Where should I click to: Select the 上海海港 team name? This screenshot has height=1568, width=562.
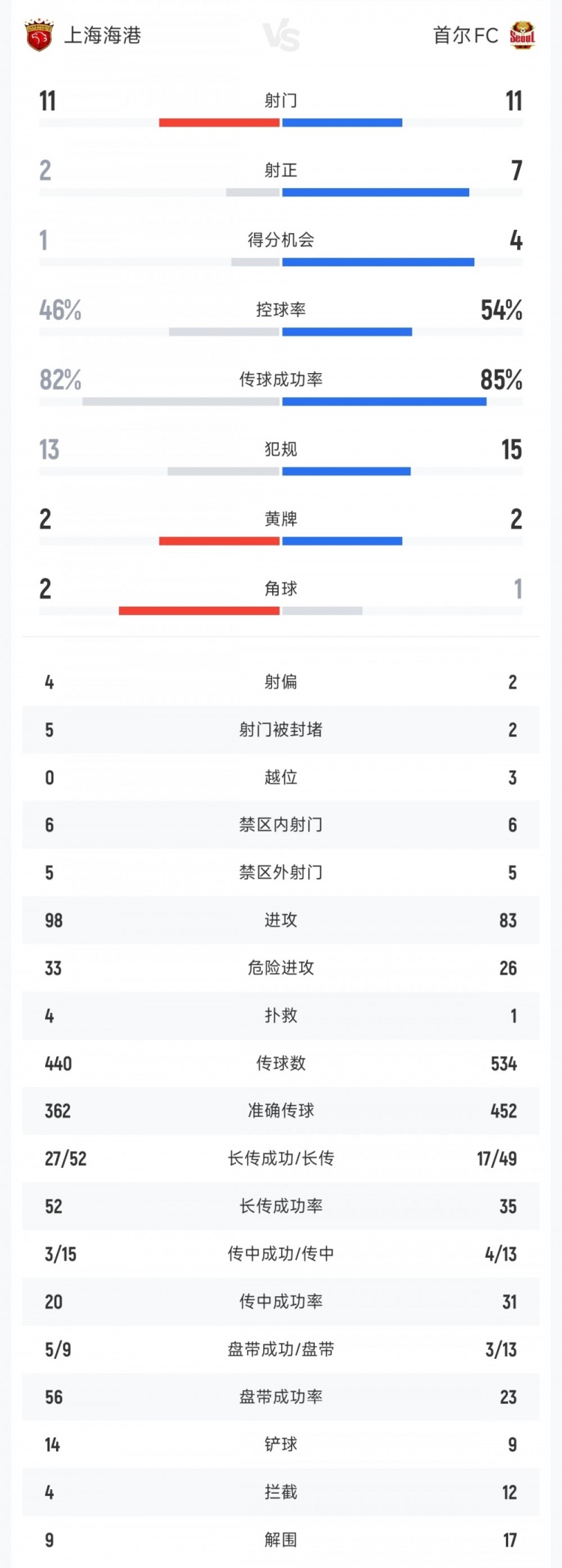coord(103,36)
